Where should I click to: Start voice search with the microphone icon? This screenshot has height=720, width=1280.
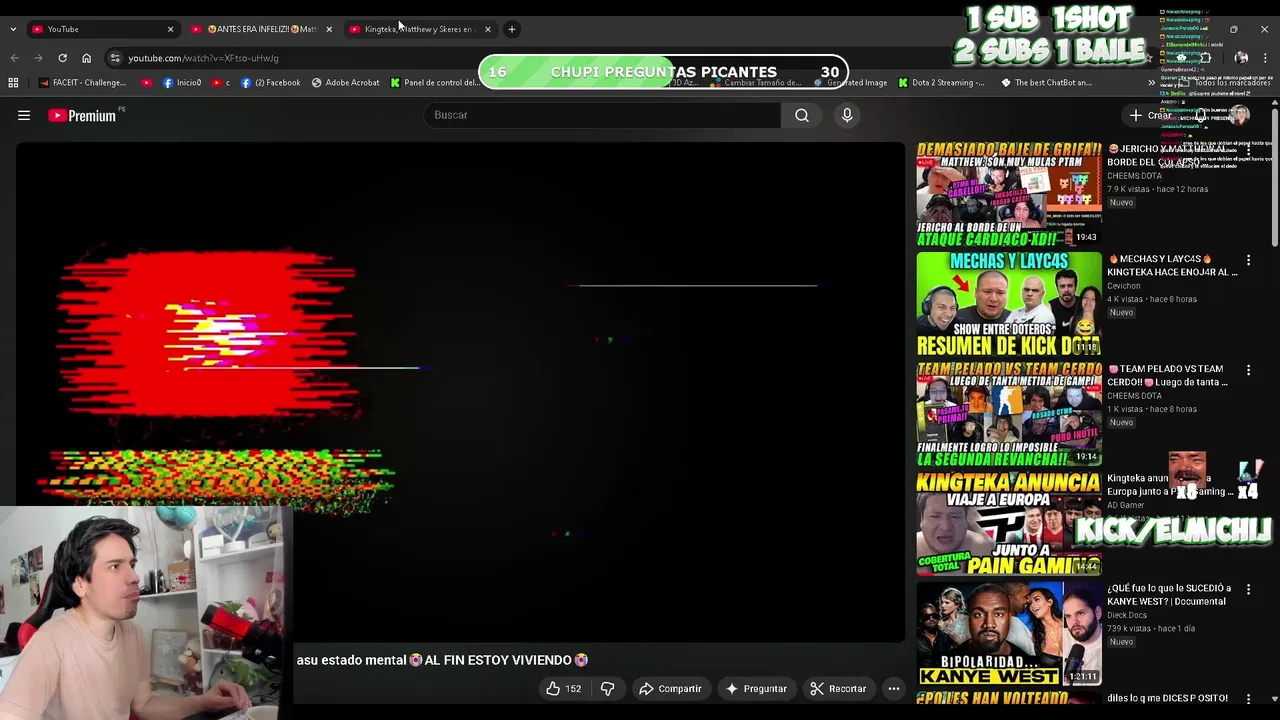pyautogui.click(x=847, y=115)
